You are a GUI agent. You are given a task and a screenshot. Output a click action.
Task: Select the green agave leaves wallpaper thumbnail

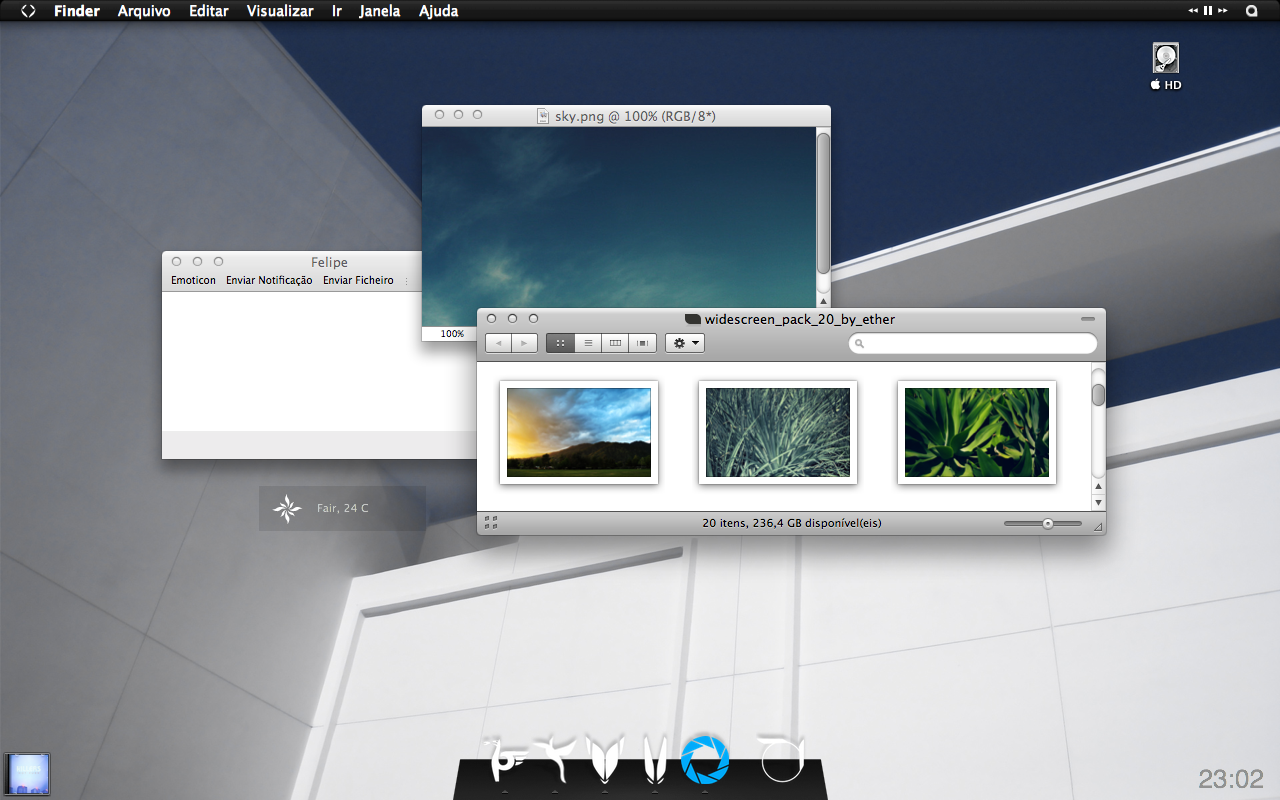click(977, 432)
